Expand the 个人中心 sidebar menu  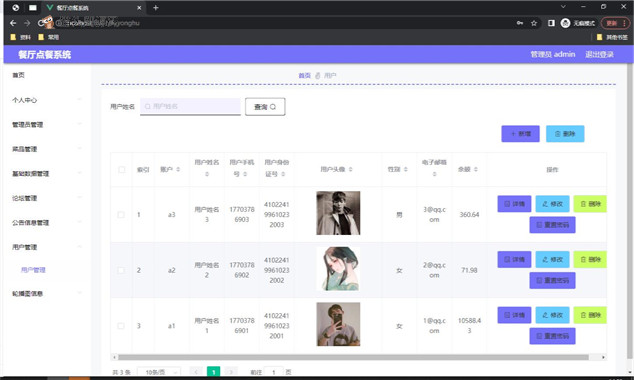tap(47, 100)
